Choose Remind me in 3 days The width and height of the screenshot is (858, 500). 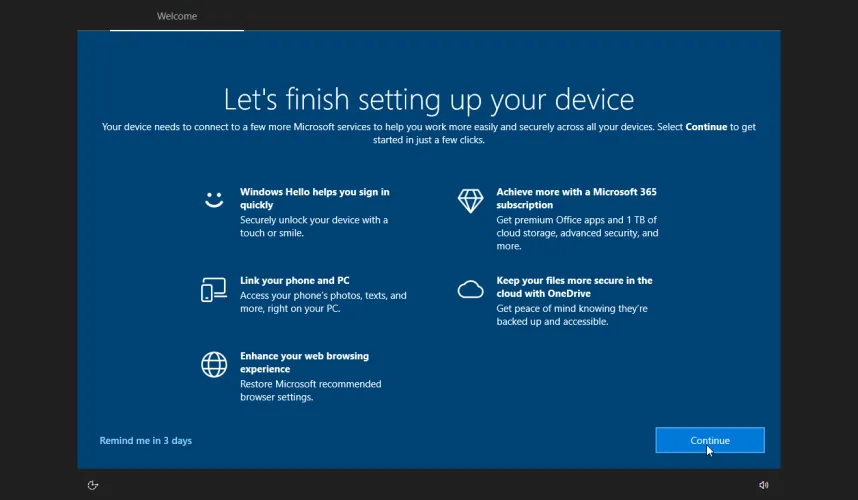145,441
